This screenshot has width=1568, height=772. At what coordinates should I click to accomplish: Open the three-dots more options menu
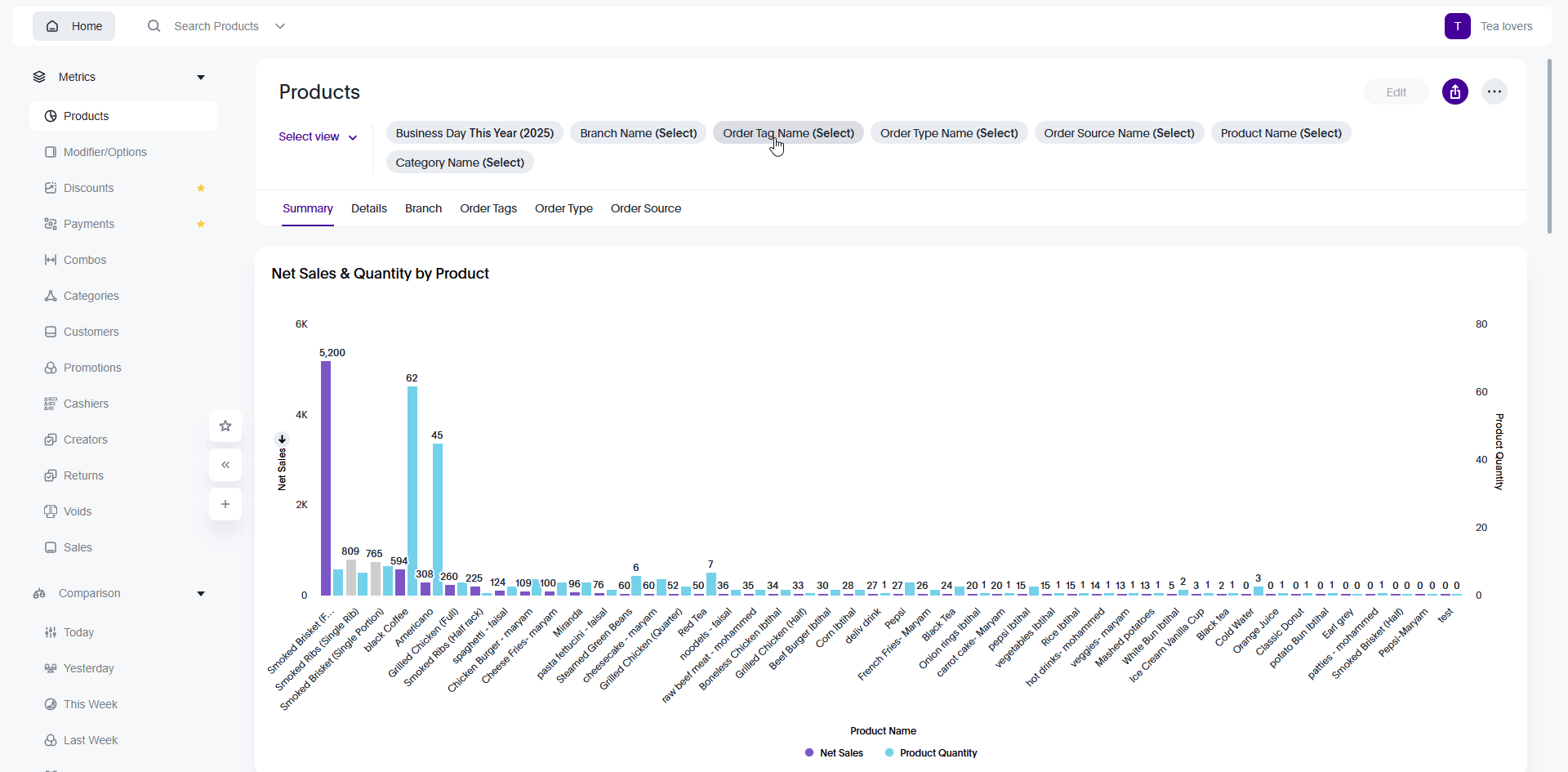click(x=1494, y=92)
